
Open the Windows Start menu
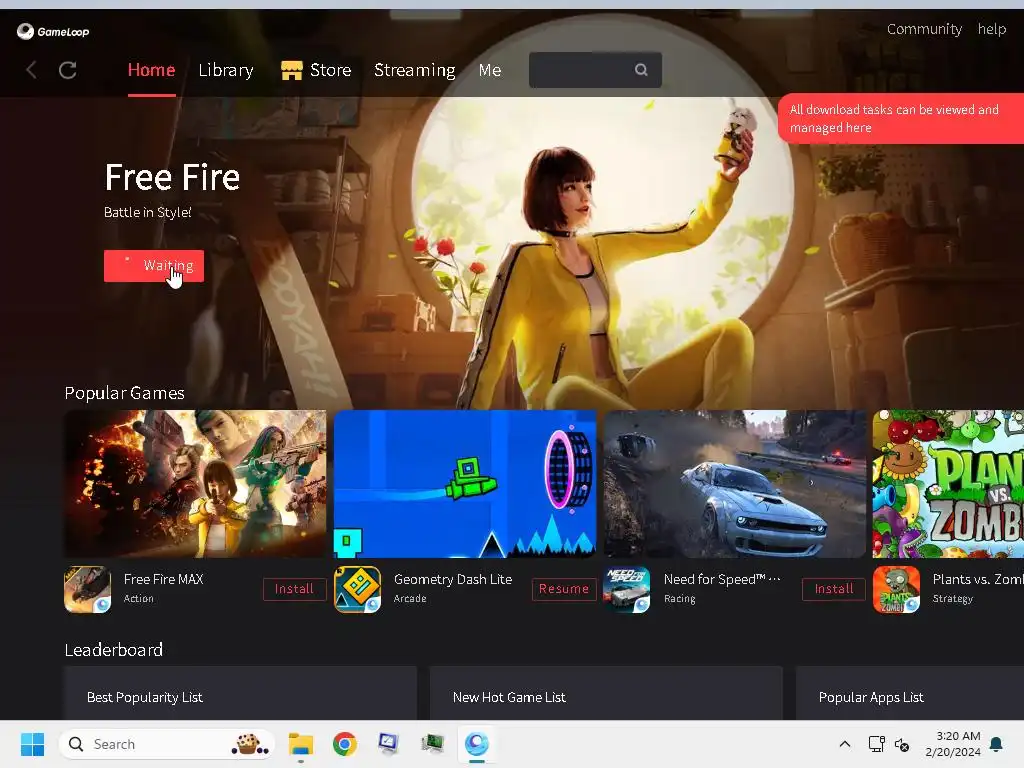[32, 744]
